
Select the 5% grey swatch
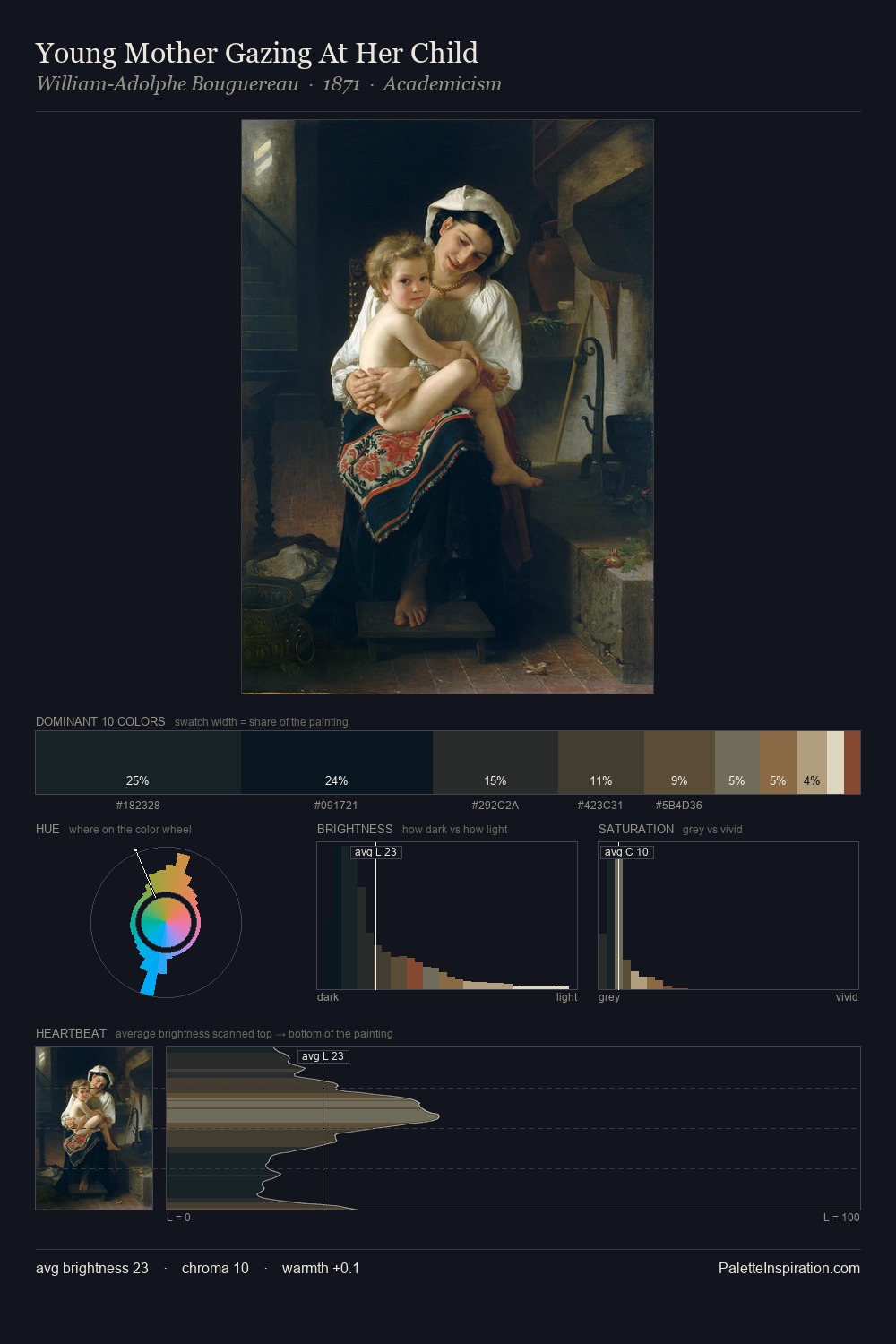737,762
